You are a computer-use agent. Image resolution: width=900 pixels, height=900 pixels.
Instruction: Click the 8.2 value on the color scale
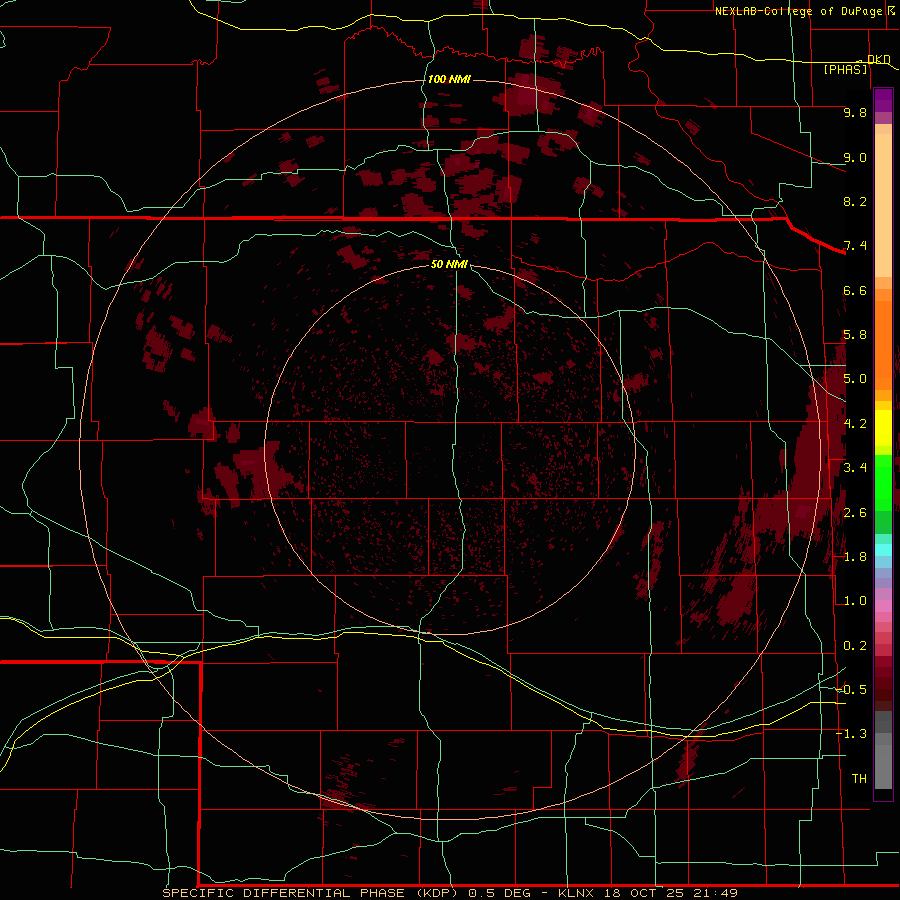[x=855, y=201]
